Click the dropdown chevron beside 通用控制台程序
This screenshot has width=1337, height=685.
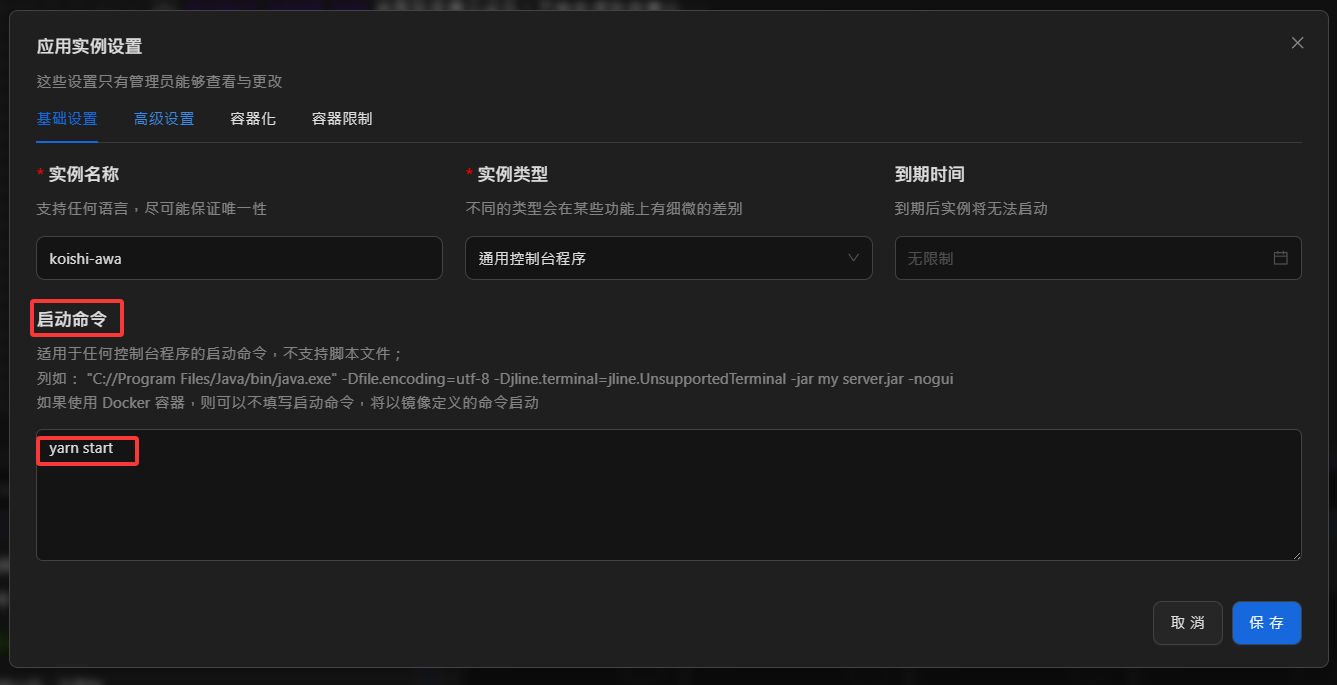[854, 258]
